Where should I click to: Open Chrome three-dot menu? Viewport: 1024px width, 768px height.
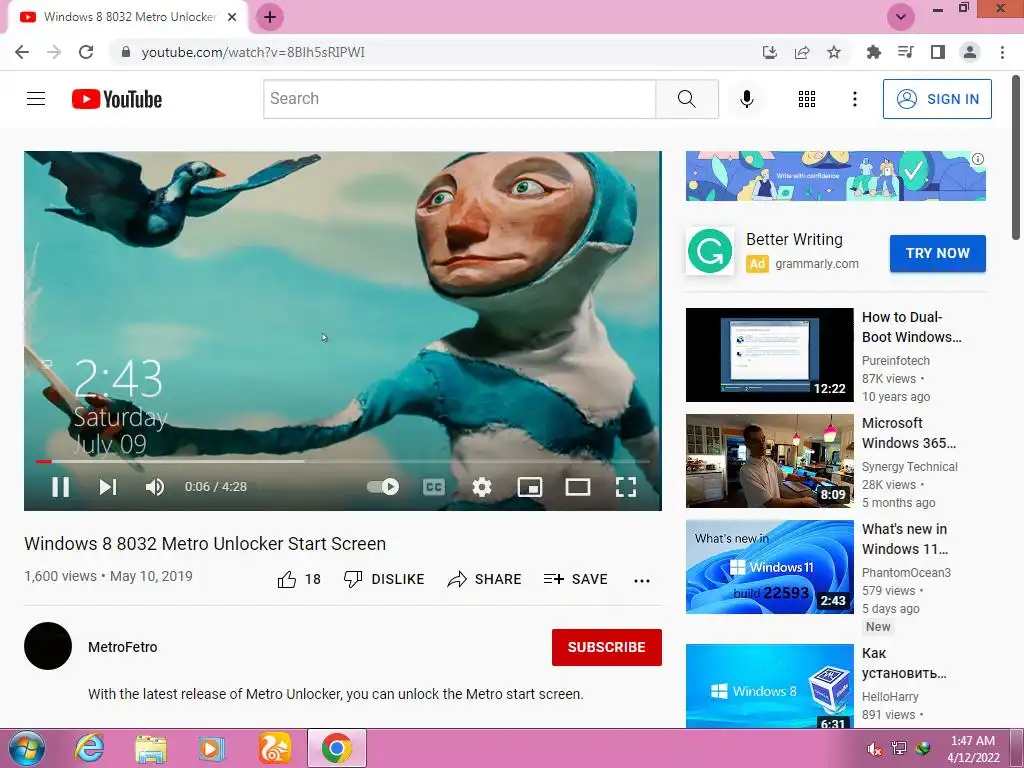coord(1002,52)
